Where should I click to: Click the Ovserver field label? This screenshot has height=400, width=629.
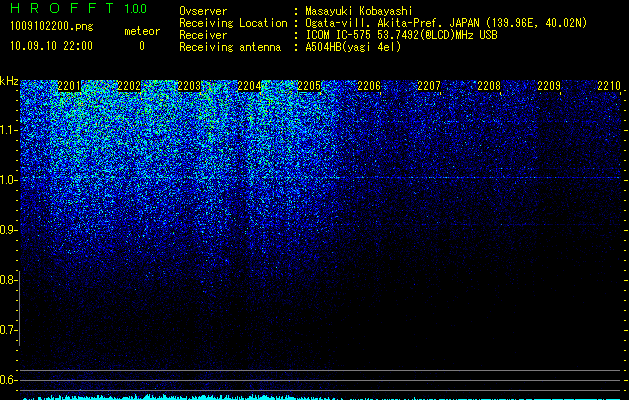tap(203, 11)
